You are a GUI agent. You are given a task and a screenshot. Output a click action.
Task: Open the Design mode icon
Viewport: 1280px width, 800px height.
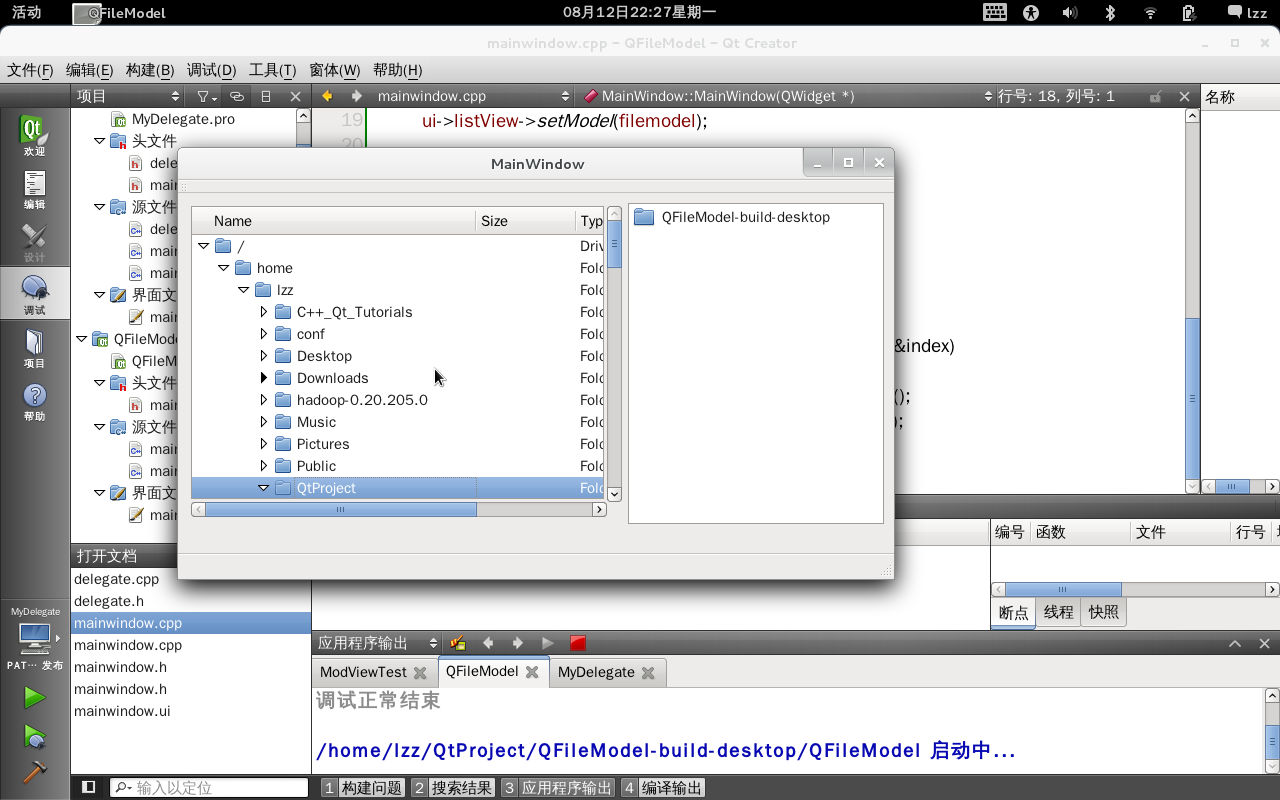coord(34,242)
